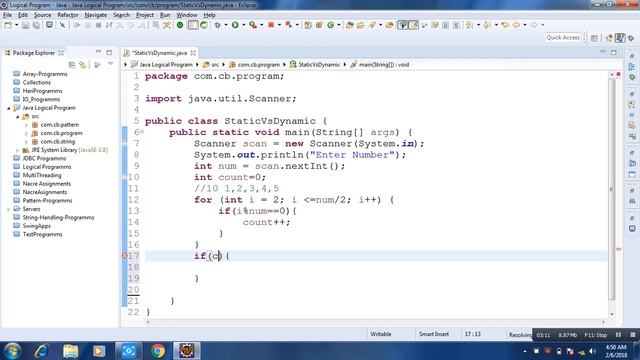
Task: Click the Eclipse icon on the taskbar
Action: (x=187, y=351)
